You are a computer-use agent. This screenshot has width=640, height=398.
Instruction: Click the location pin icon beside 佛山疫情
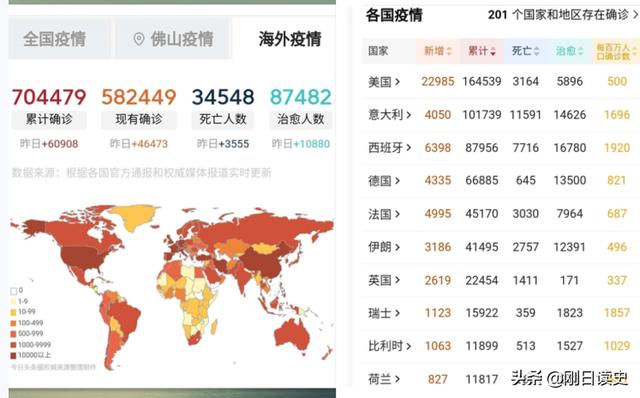click(x=139, y=39)
